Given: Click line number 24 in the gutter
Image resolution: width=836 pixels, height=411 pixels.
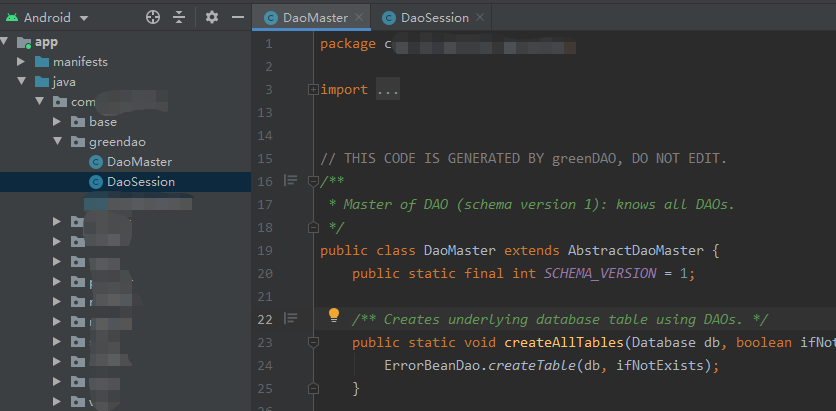Looking at the screenshot, I should (x=265, y=366).
